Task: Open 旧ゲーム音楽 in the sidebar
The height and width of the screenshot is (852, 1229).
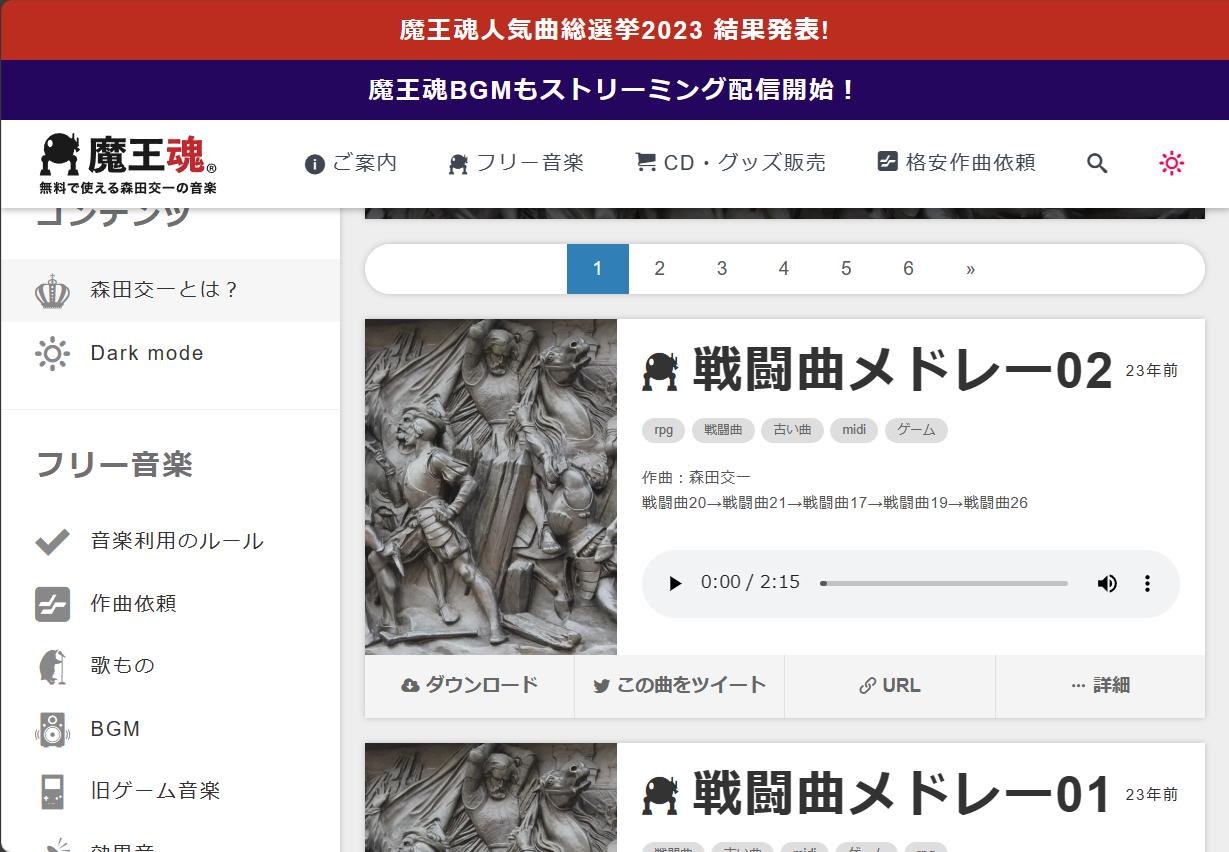Action: [170, 791]
